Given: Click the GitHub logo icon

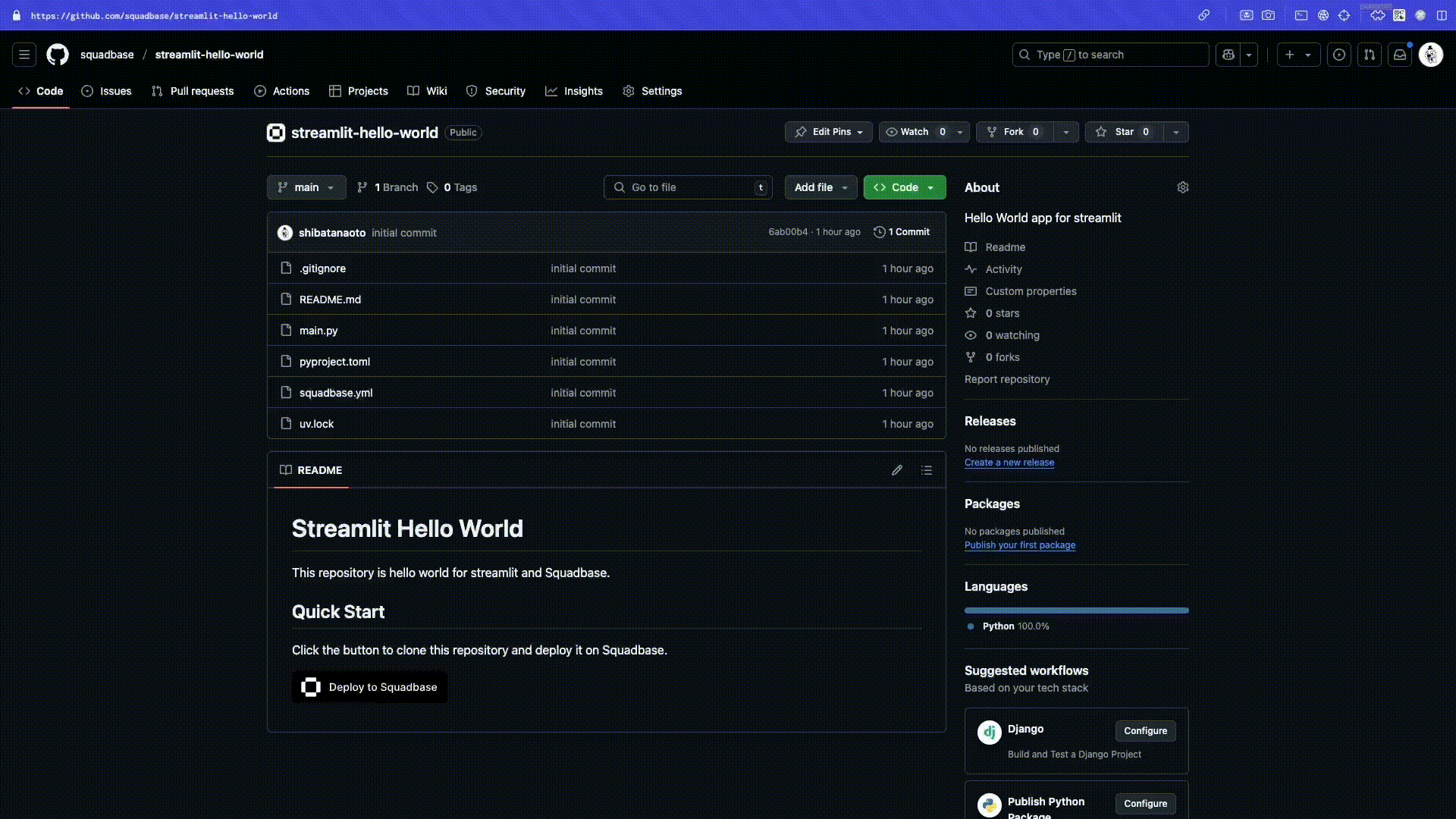Looking at the screenshot, I should pos(58,55).
